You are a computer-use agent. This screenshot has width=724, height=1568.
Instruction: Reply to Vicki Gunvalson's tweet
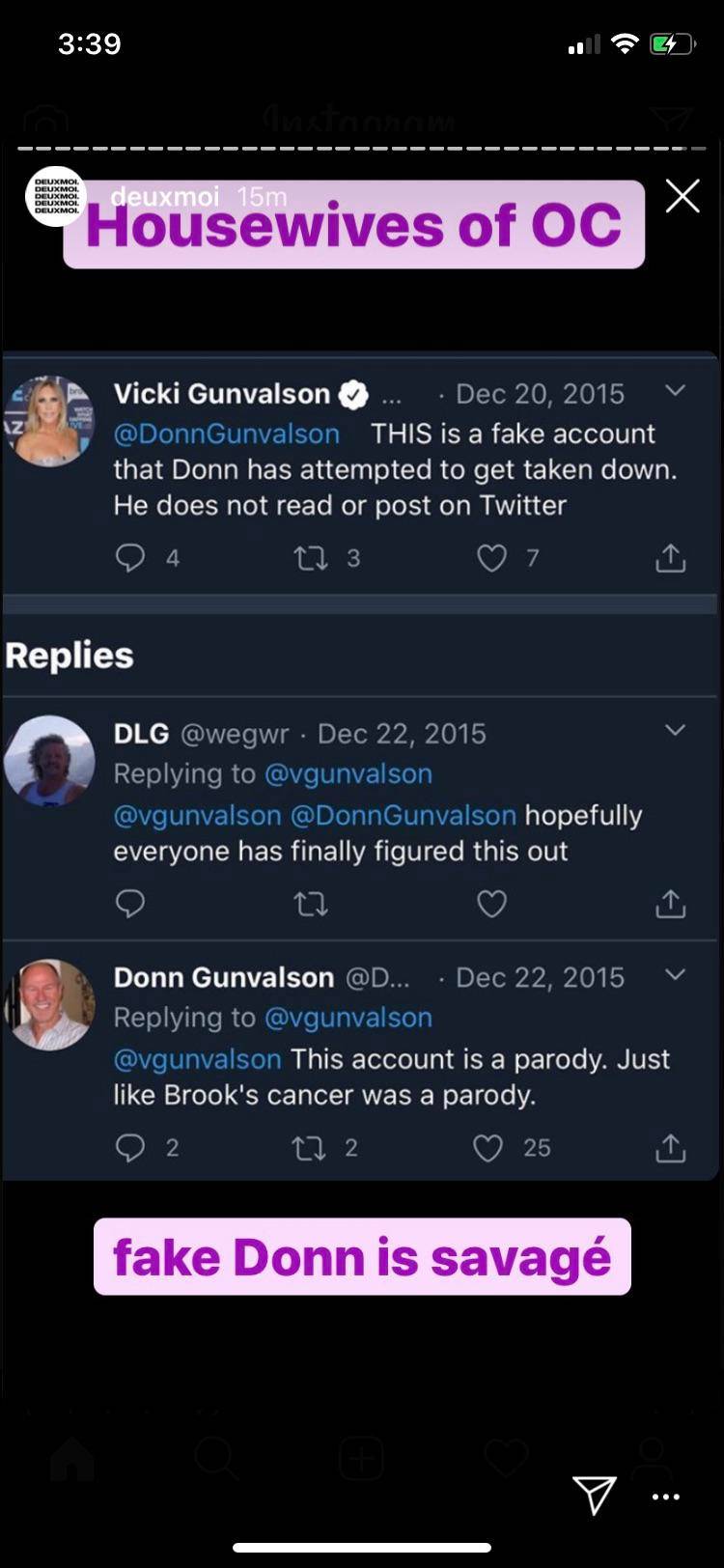pyautogui.click(x=130, y=557)
